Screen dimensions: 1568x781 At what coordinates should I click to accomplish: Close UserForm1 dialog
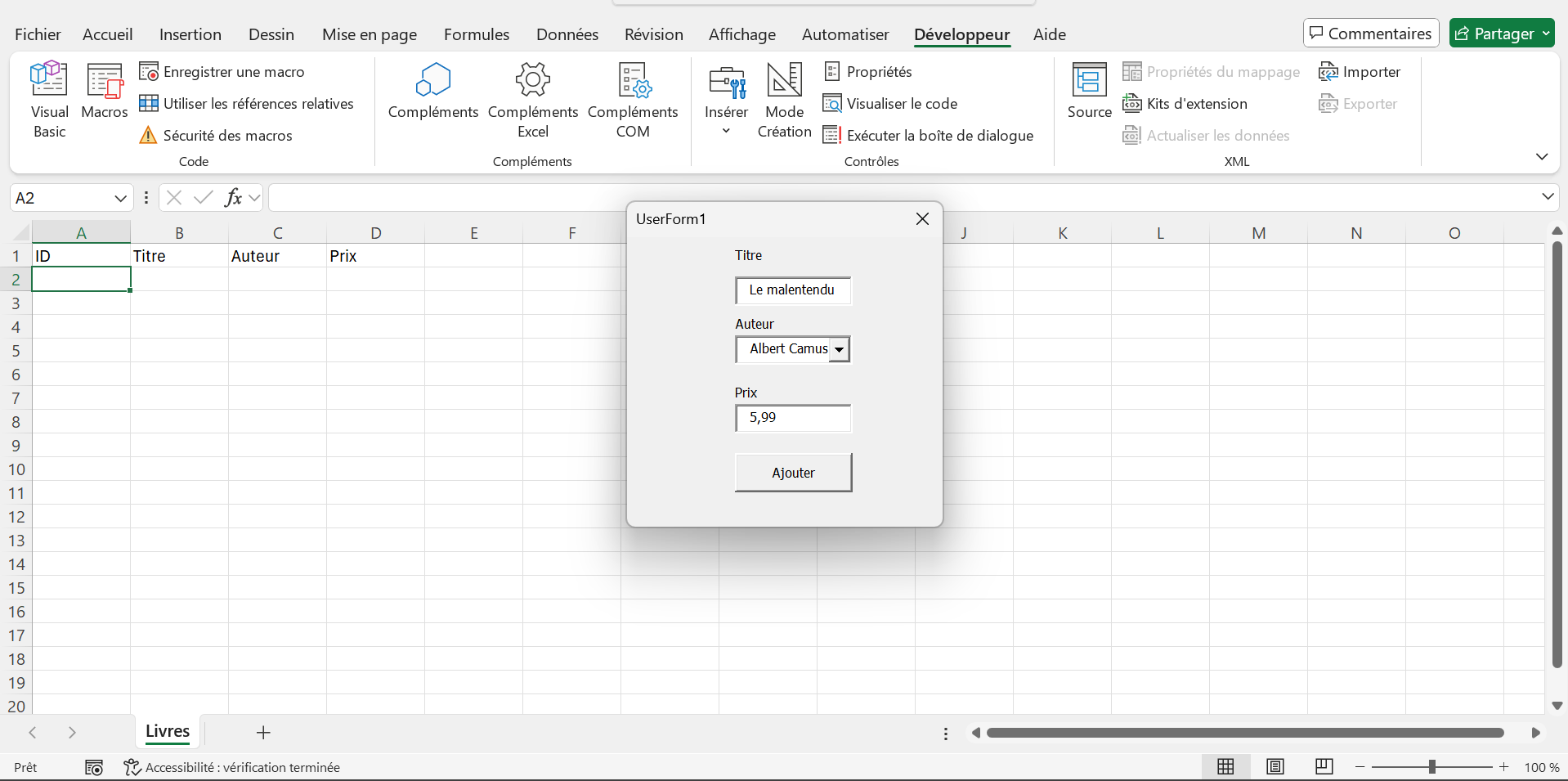point(922,219)
